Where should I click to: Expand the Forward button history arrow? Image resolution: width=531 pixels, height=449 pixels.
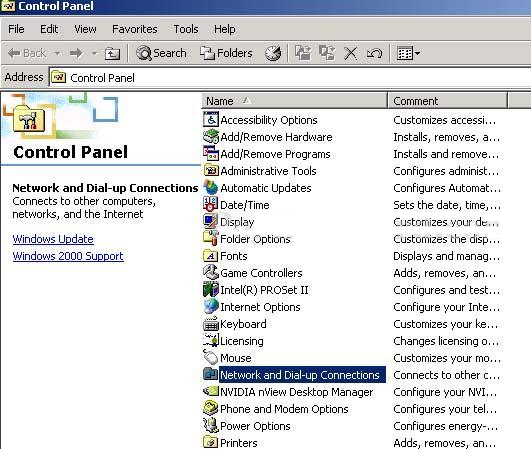pos(94,53)
